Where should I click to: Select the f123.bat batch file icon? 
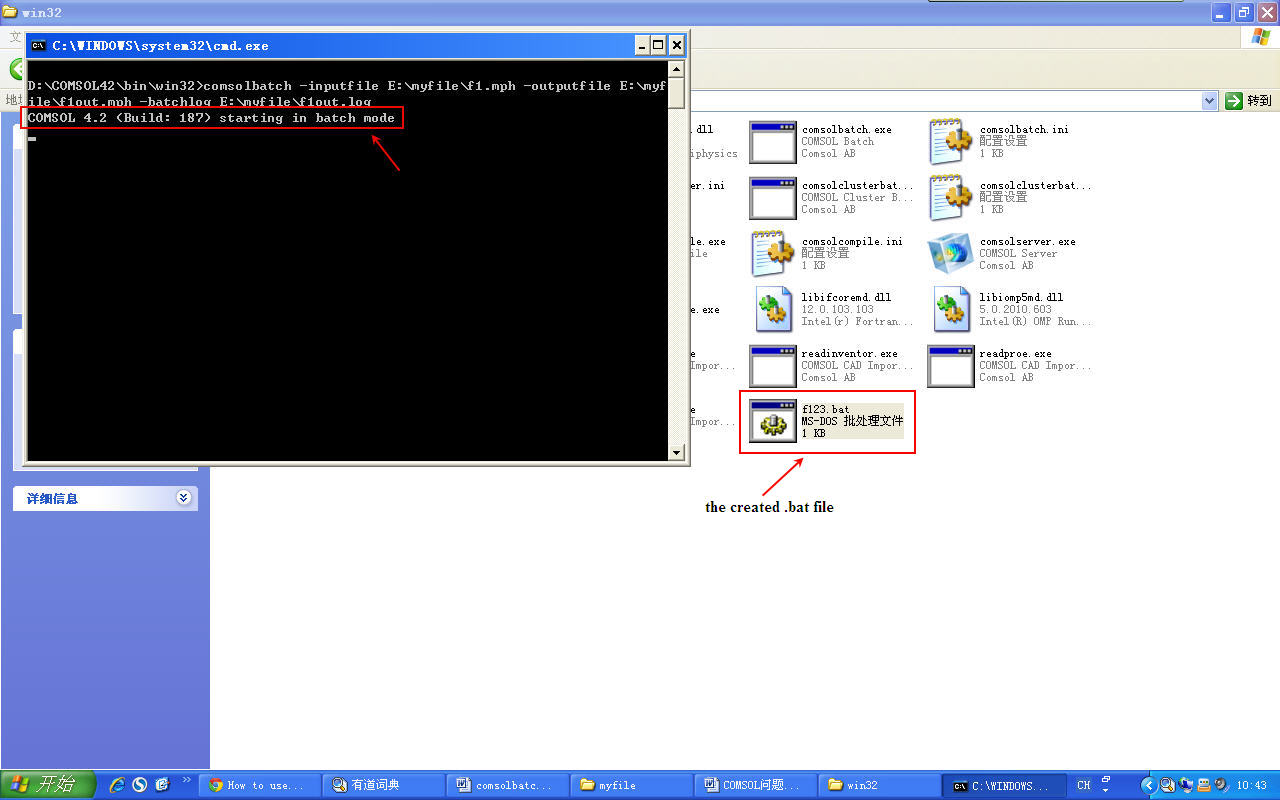772,422
